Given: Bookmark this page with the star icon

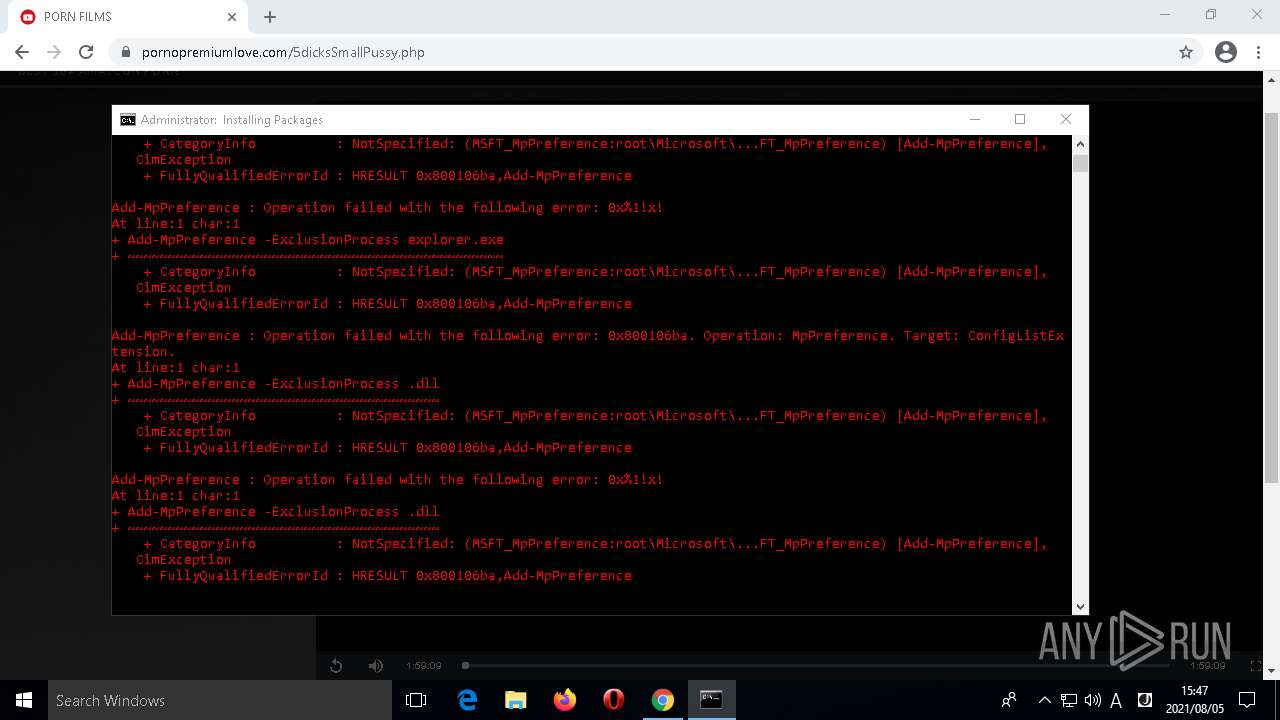Looking at the screenshot, I should tap(1186, 52).
